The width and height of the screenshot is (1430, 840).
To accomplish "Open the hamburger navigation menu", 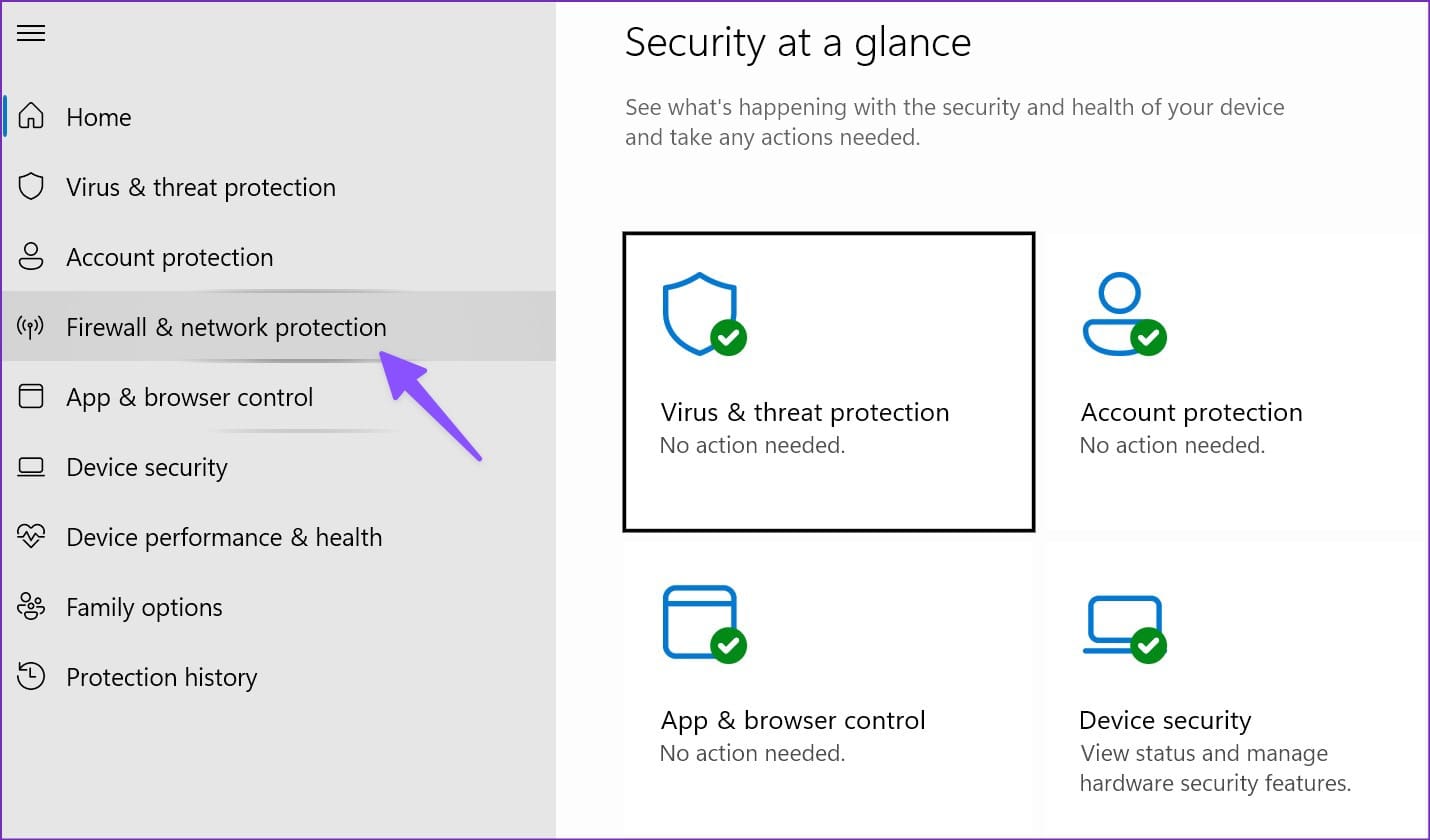I will click(x=31, y=33).
